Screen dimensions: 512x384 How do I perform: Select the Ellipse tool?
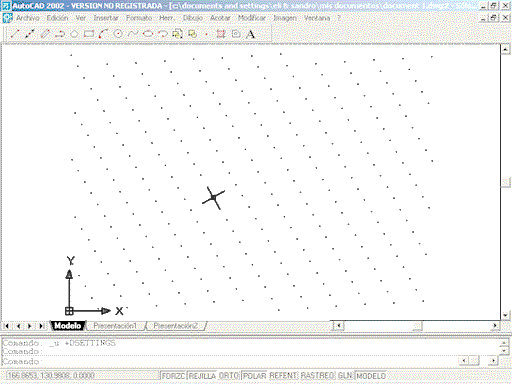click(148, 34)
